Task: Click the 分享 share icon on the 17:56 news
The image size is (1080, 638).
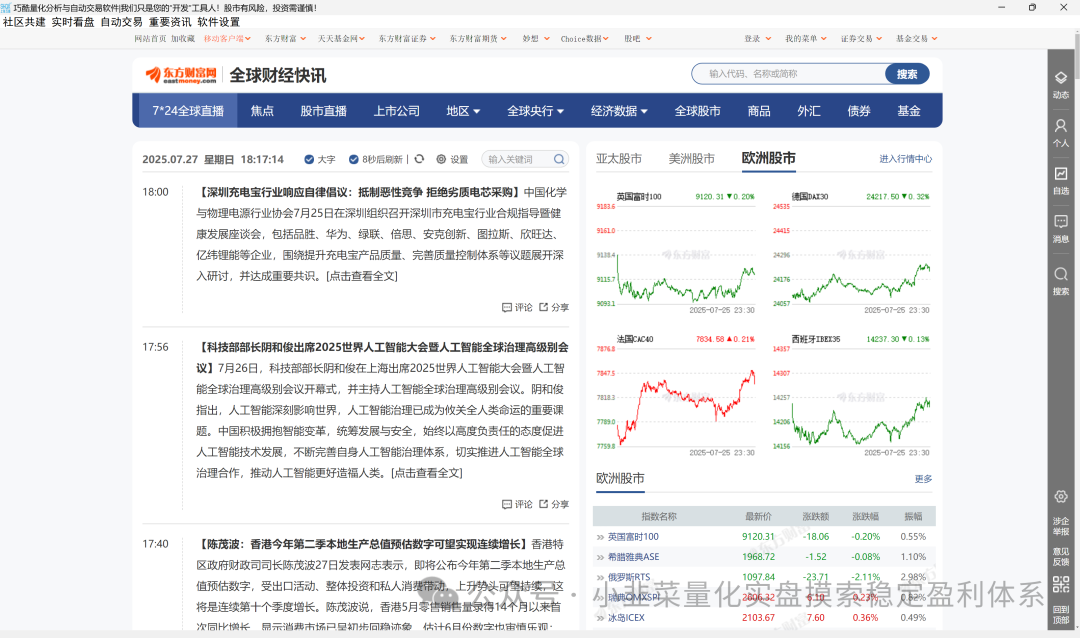Action: (543, 504)
